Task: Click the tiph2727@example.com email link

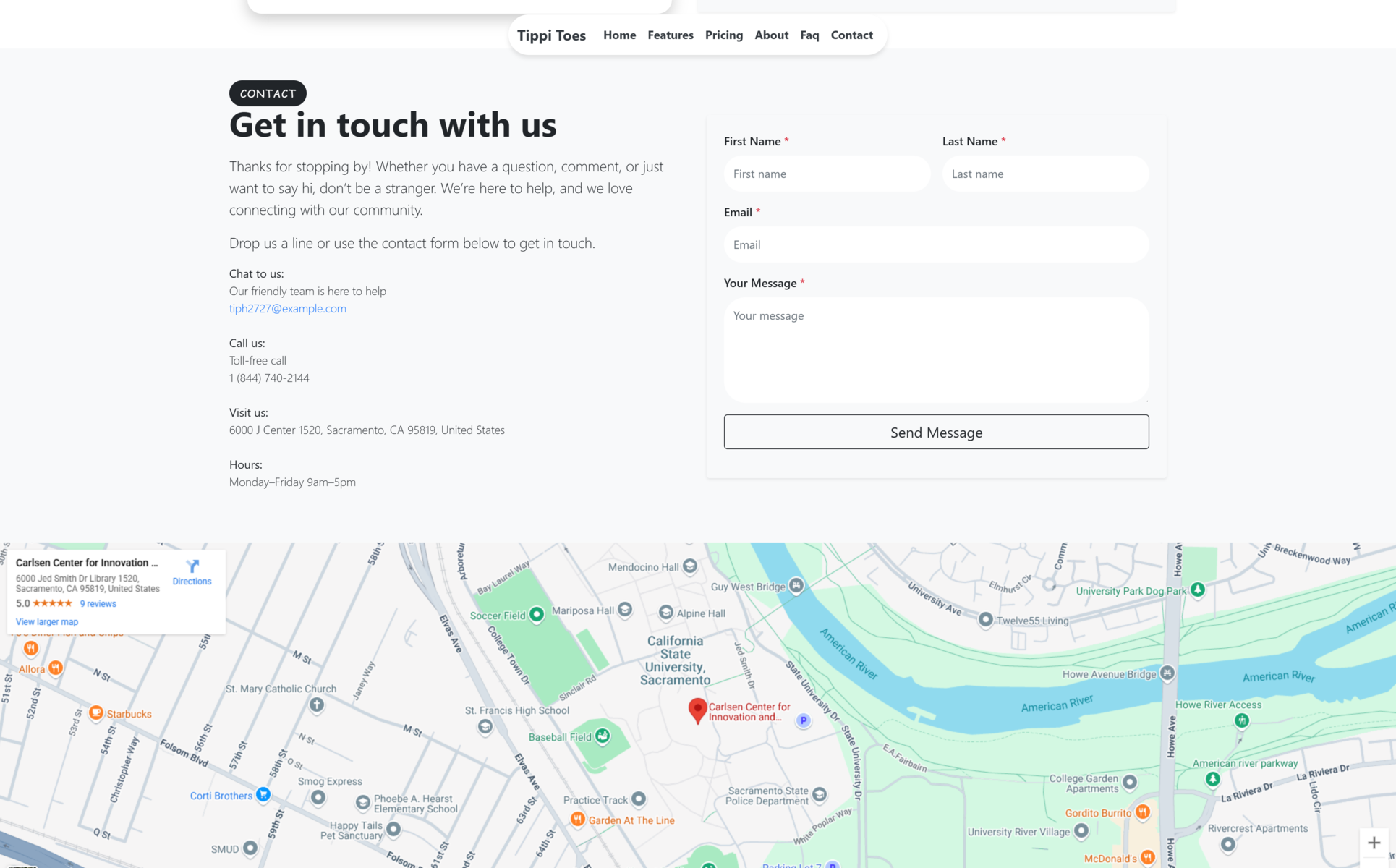Action: (287, 308)
